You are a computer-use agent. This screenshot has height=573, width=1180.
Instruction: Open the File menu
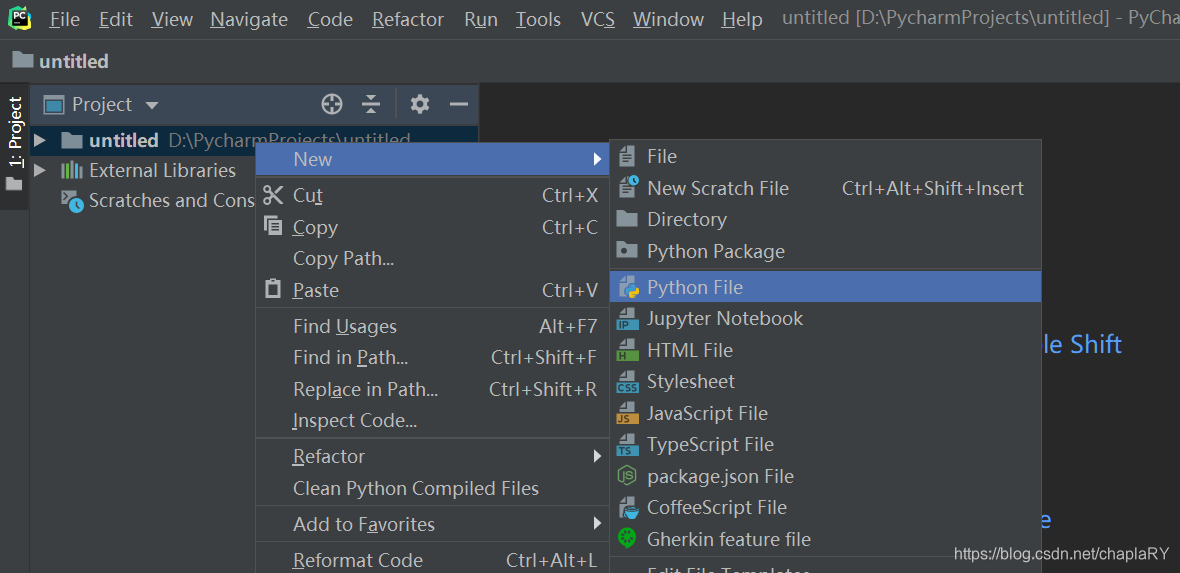(x=65, y=20)
